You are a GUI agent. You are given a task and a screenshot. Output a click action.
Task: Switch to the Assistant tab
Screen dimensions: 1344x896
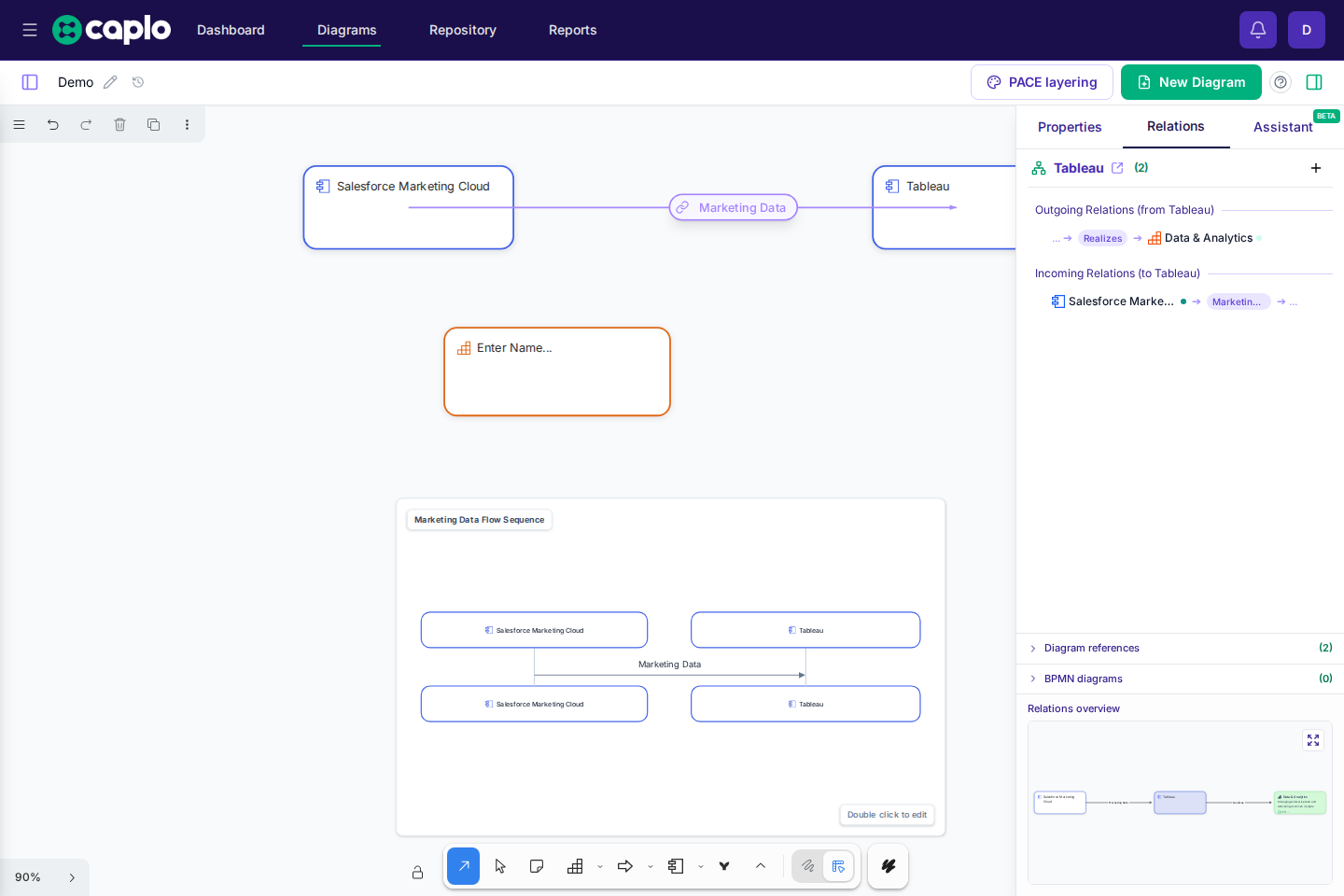coord(1283,127)
